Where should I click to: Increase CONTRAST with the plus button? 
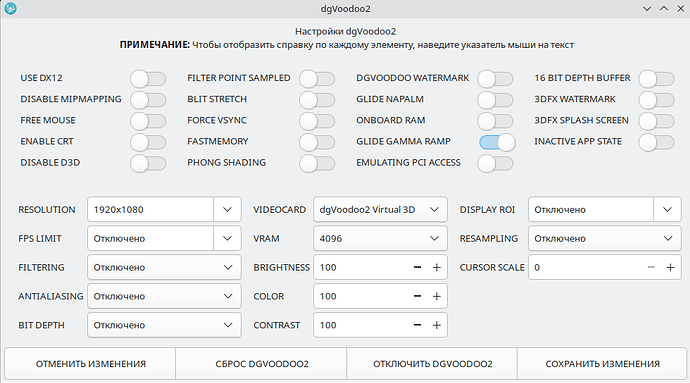pos(437,325)
